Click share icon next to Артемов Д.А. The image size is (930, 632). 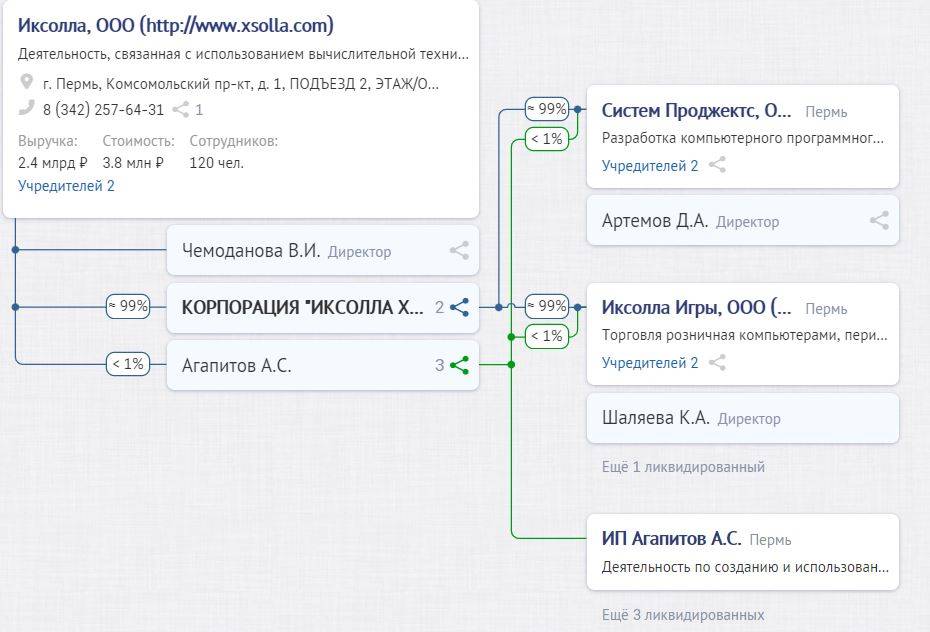[879, 221]
